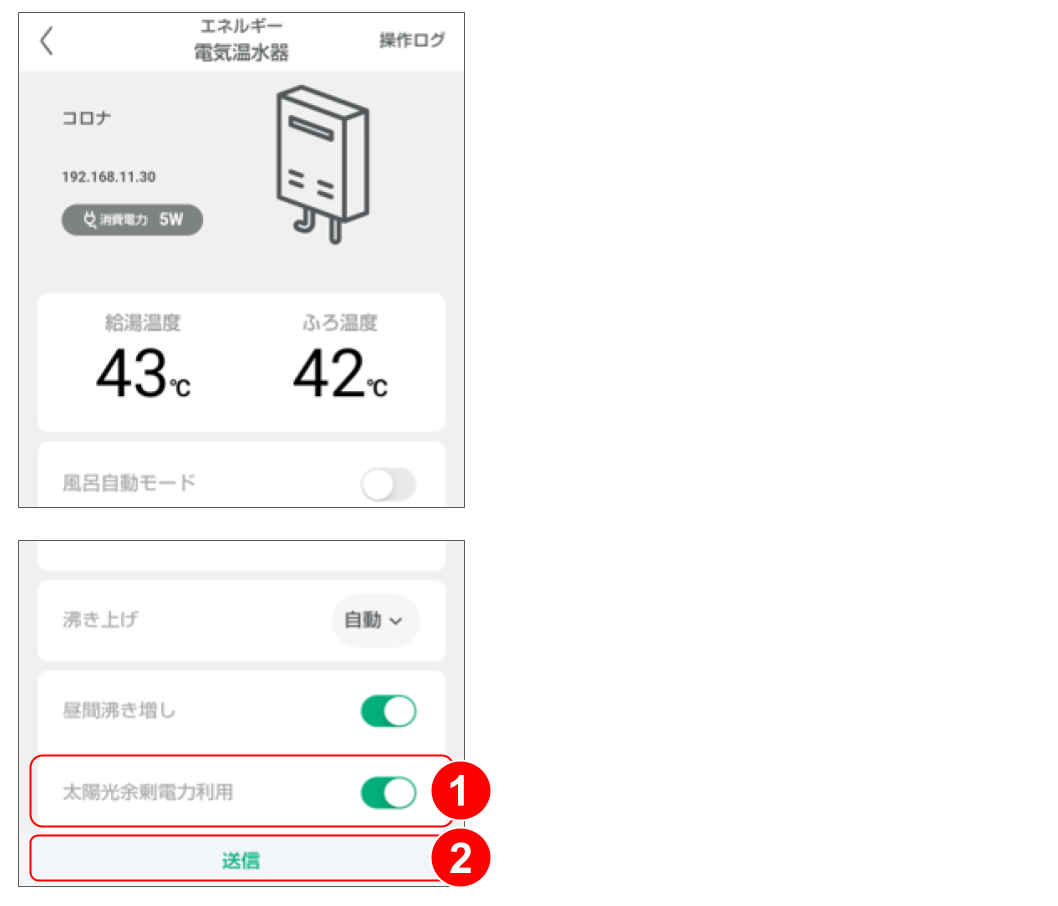Click the plug icon in the power badge
This screenshot has width=1058, height=906.
pyautogui.click(x=89, y=220)
